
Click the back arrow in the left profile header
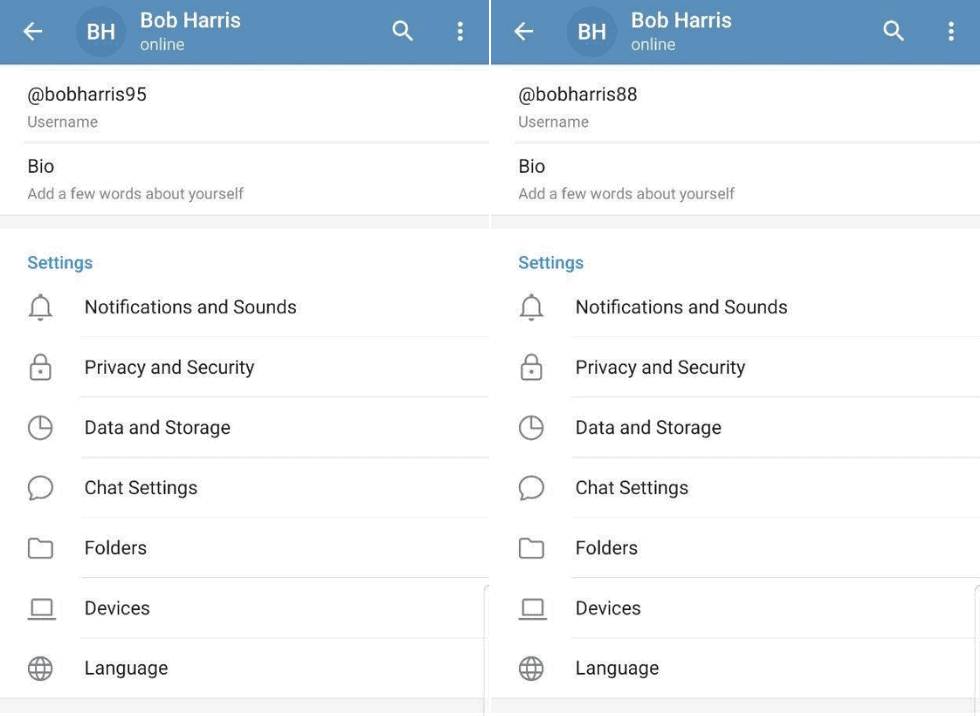[x=33, y=32]
